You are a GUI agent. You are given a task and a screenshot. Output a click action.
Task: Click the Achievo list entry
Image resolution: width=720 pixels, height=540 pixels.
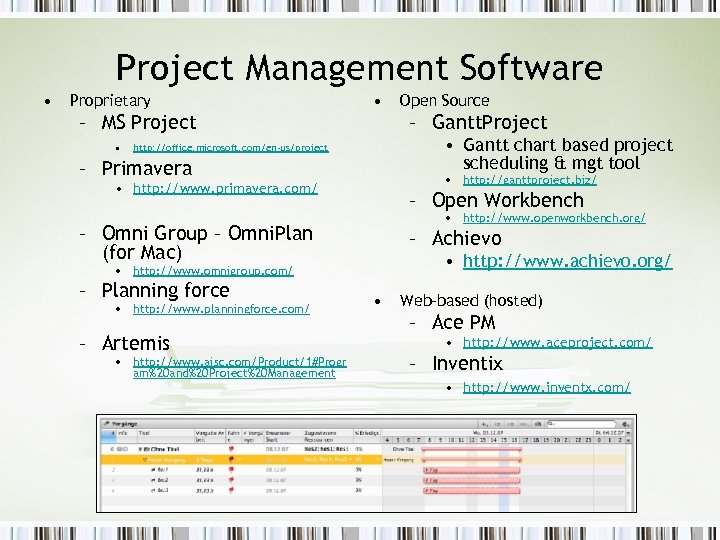(x=467, y=238)
